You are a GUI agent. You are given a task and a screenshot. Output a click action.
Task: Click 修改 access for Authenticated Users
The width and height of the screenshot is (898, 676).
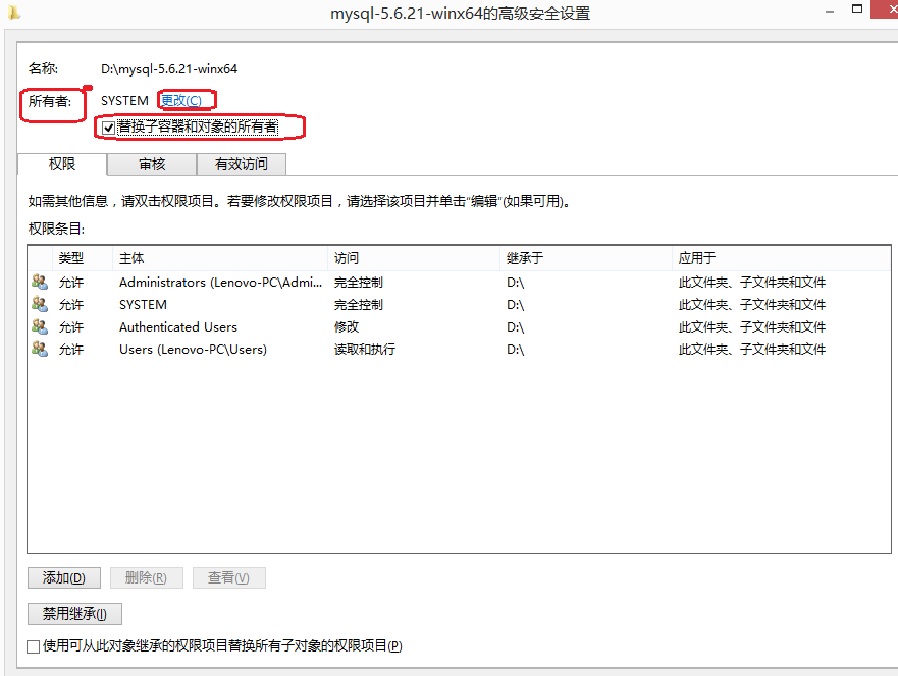346,327
